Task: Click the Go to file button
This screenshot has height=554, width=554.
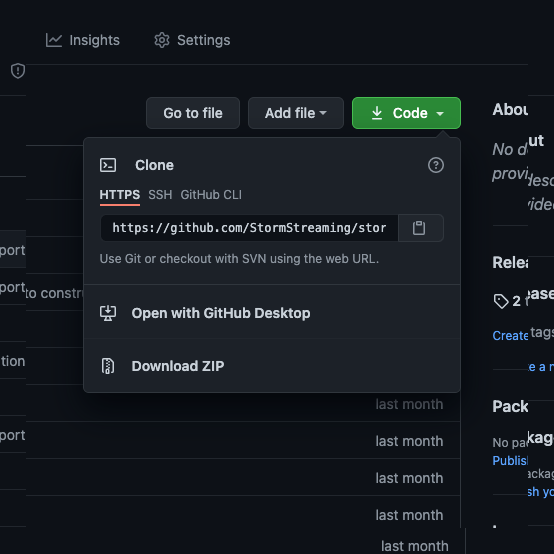Action: [193, 113]
